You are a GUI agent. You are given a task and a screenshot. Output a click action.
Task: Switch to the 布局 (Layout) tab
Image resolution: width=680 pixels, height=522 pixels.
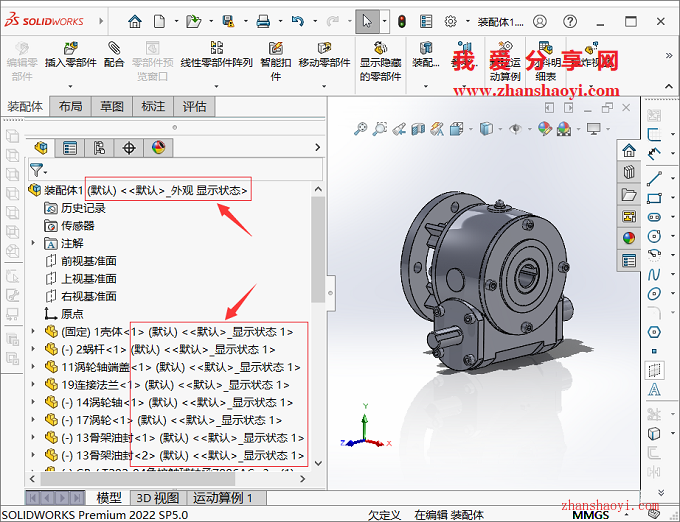[70, 106]
